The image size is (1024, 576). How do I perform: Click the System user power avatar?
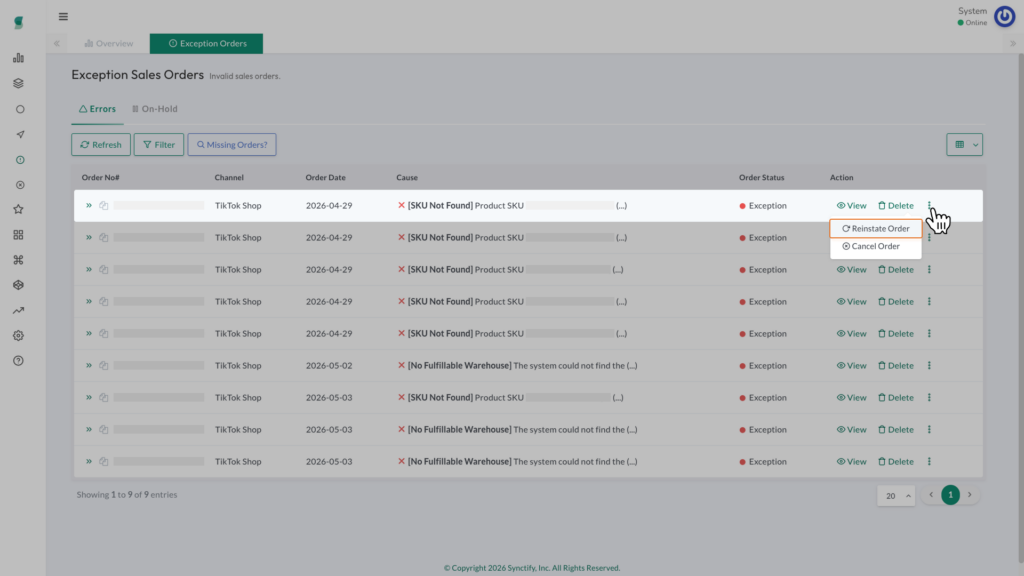coord(1004,16)
